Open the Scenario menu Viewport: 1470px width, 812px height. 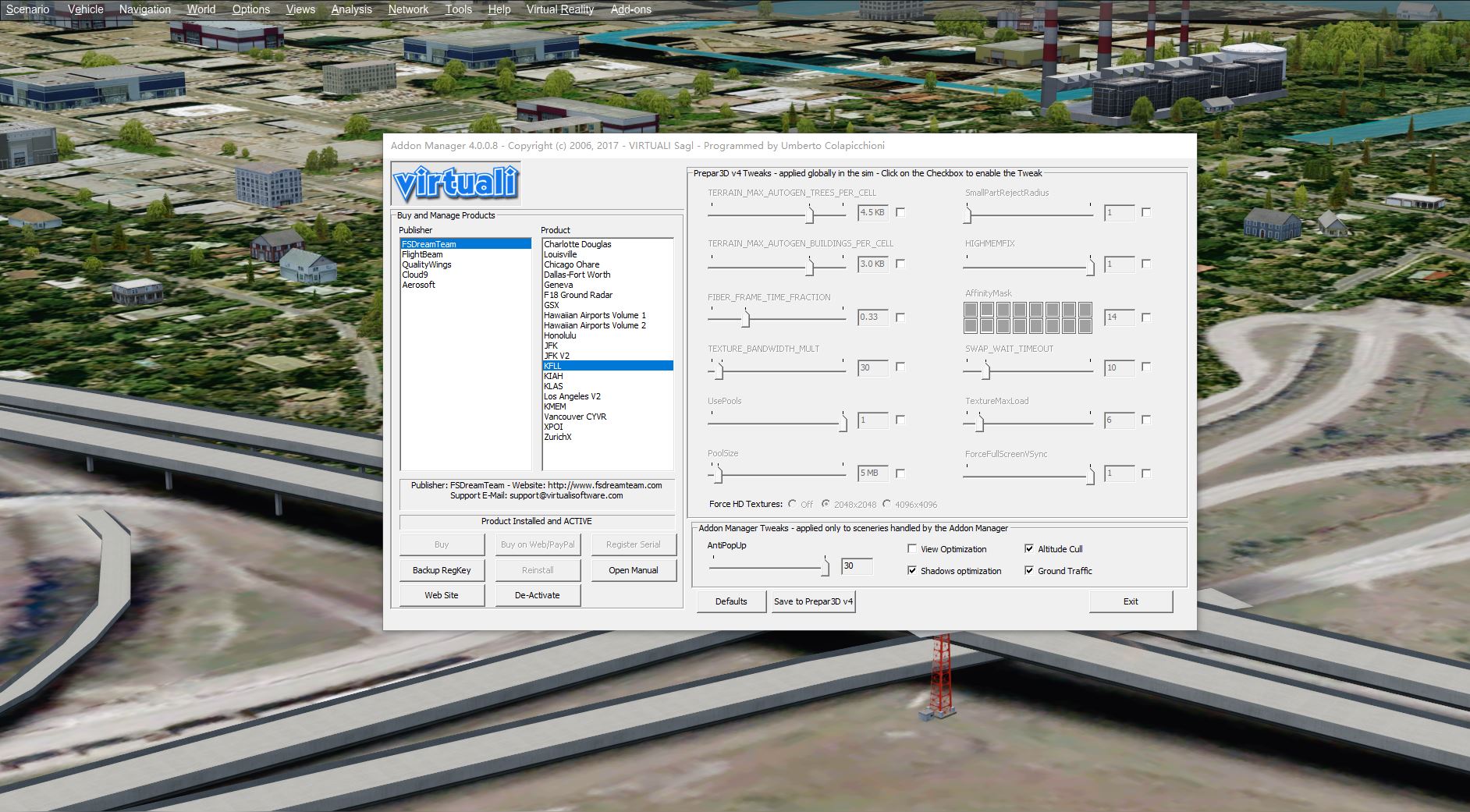click(27, 9)
